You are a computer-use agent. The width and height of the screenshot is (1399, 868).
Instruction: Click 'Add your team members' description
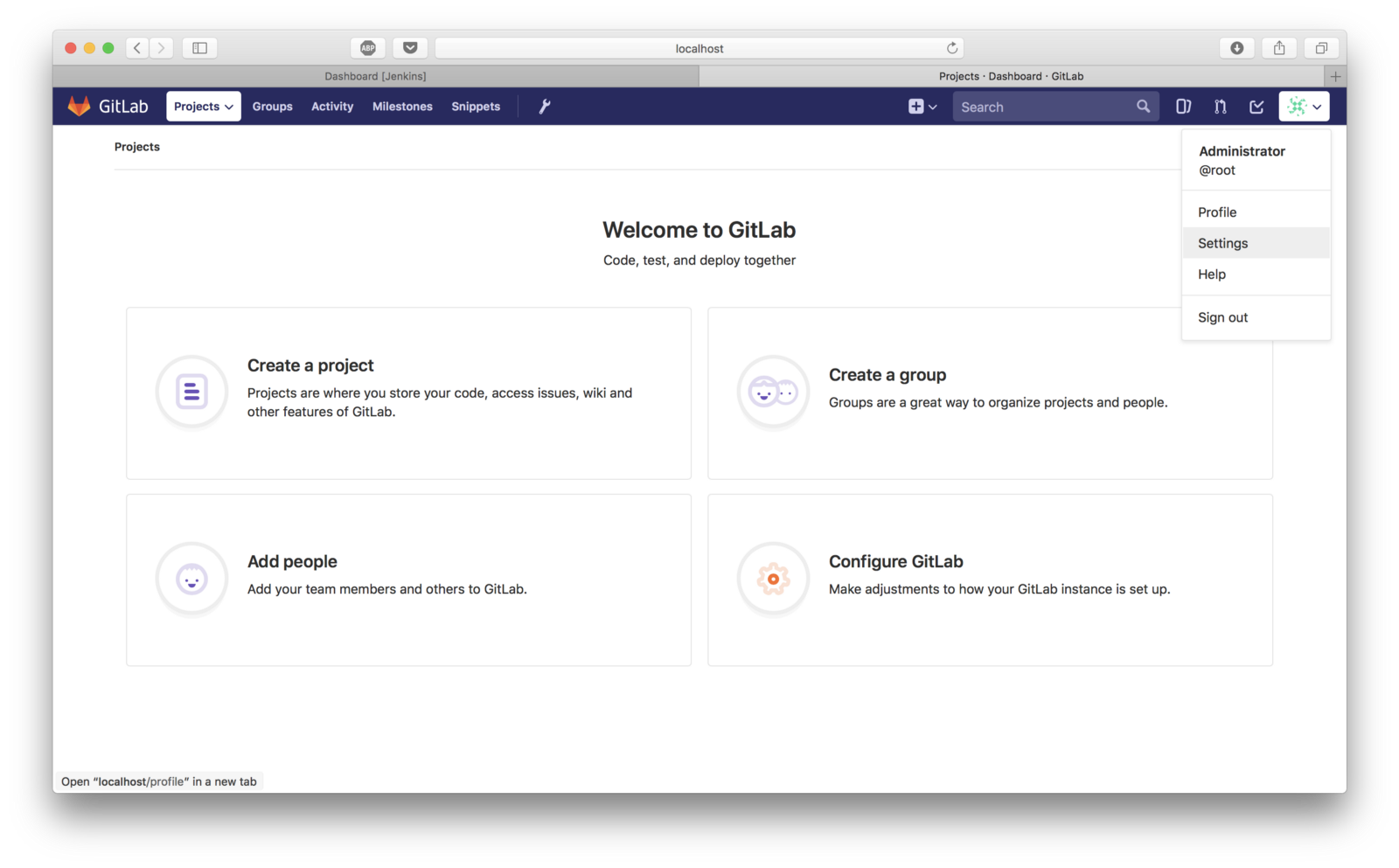coord(387,589)
